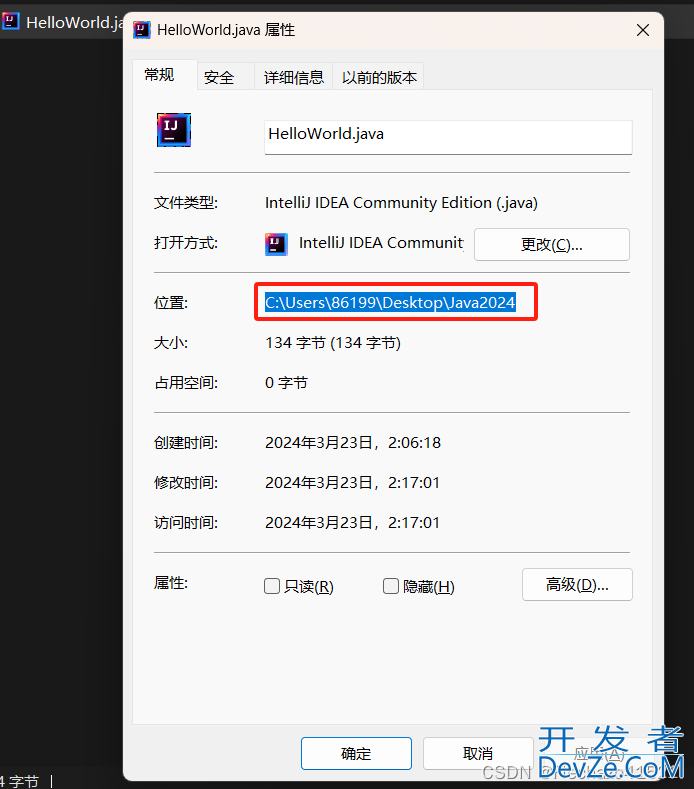Click the HelloWorld.java filename field
This screenshot has width=694, height=789.
(x=448, y=136)
